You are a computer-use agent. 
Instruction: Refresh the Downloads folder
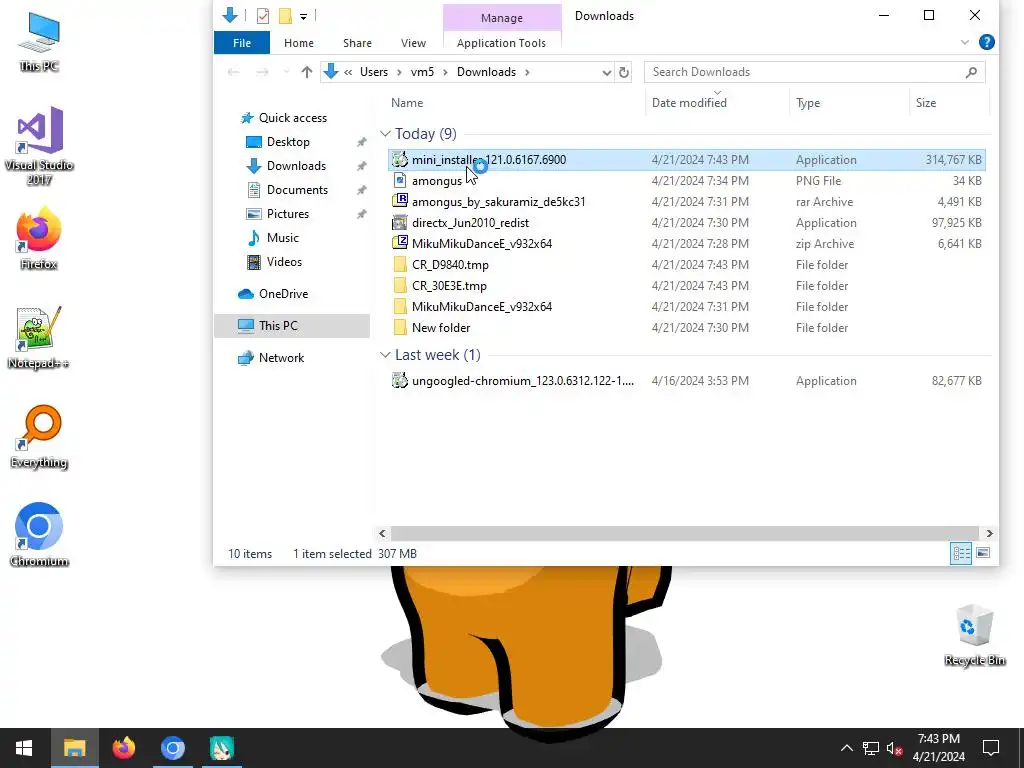pos(624,72)
